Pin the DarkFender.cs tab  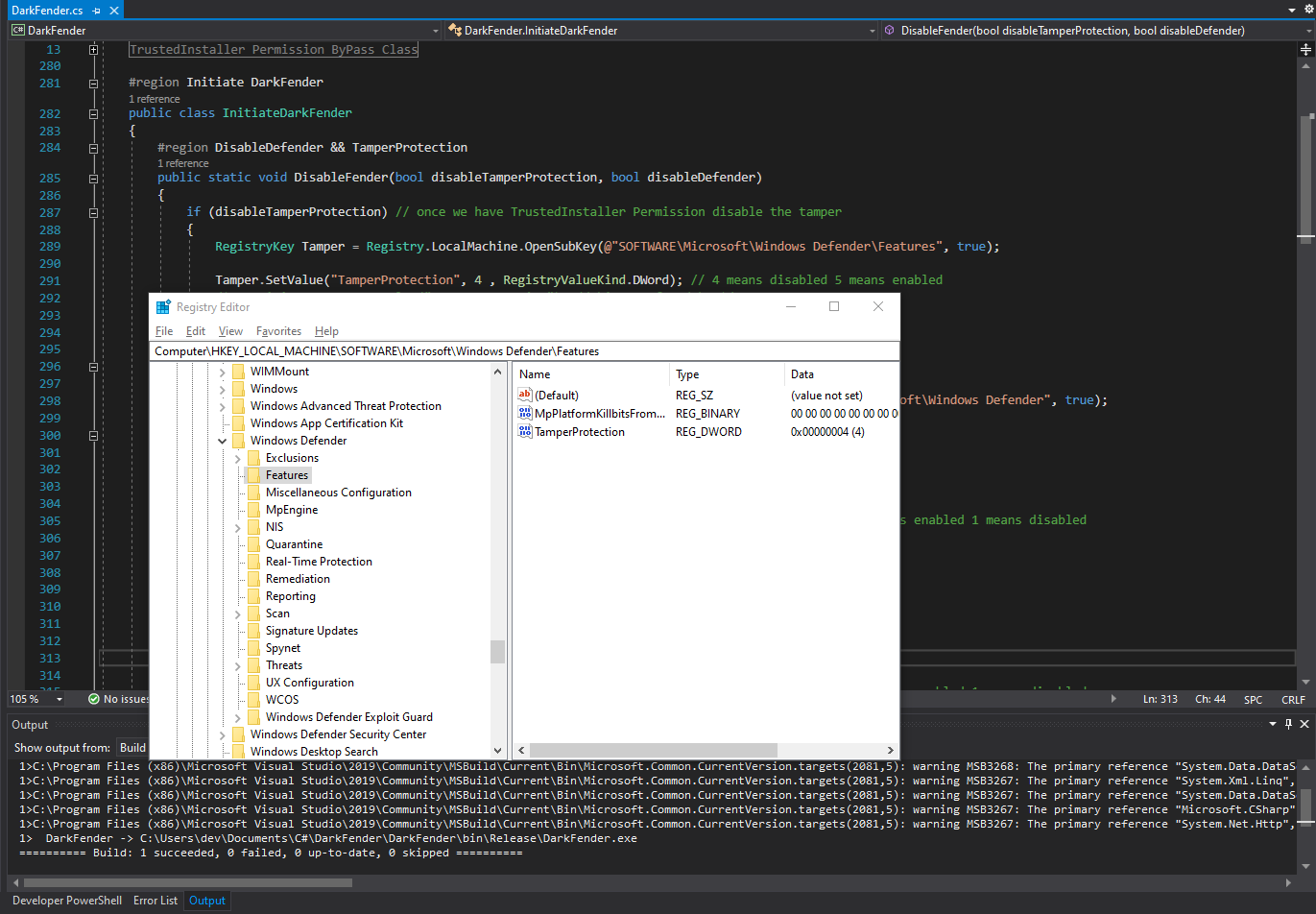(x=97, y=11)
